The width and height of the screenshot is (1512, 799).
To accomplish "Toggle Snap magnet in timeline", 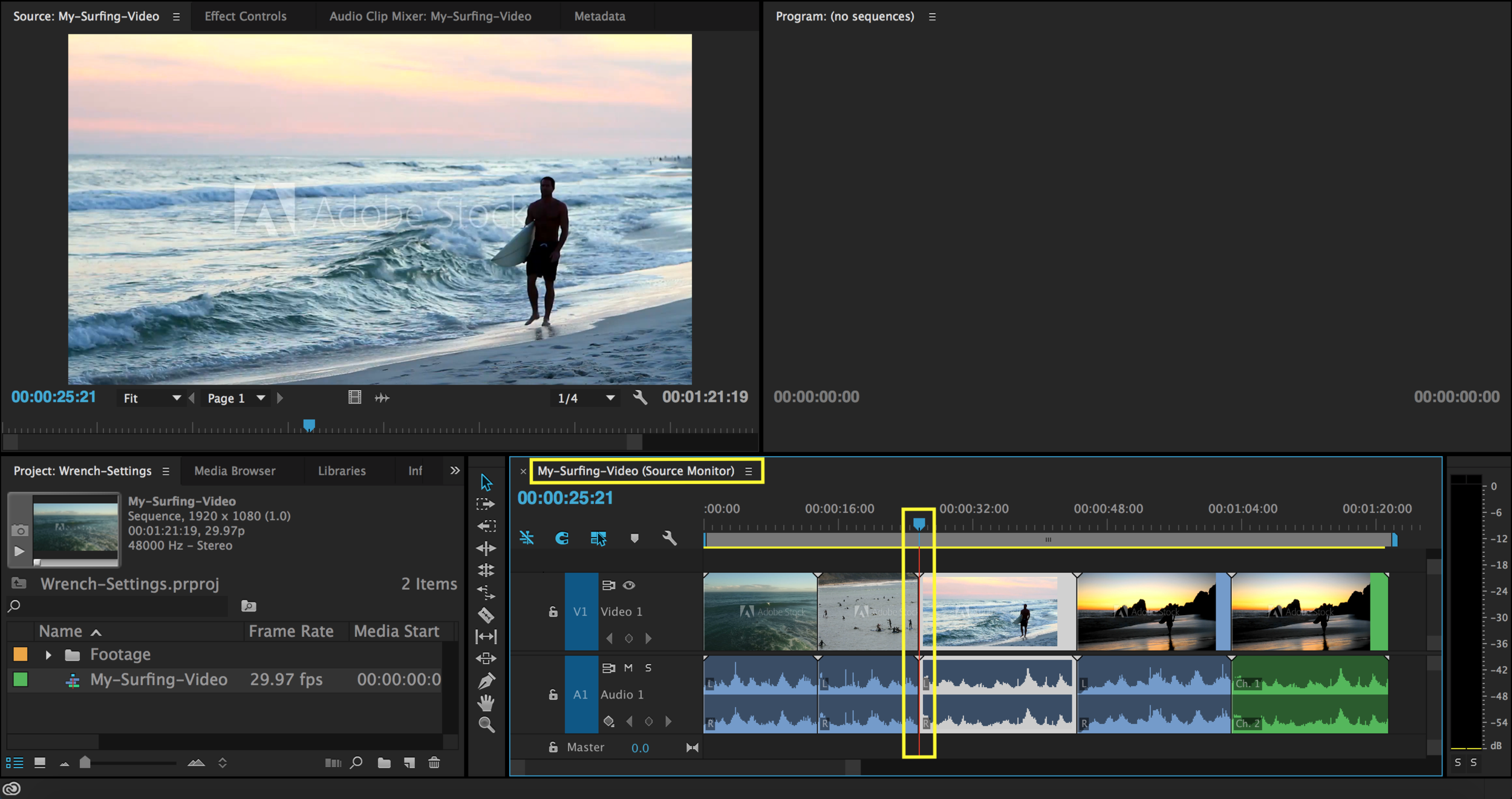I will (x=562, y=538).
